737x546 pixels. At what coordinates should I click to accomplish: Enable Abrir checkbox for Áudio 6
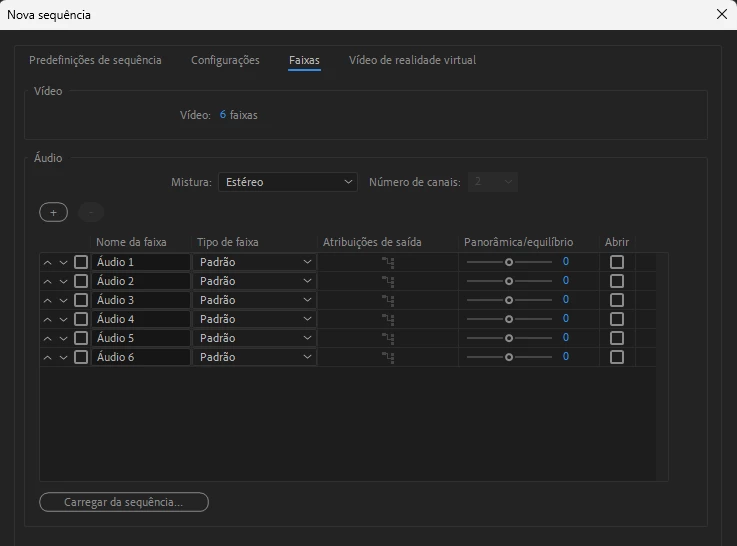[x=617, y=357]
